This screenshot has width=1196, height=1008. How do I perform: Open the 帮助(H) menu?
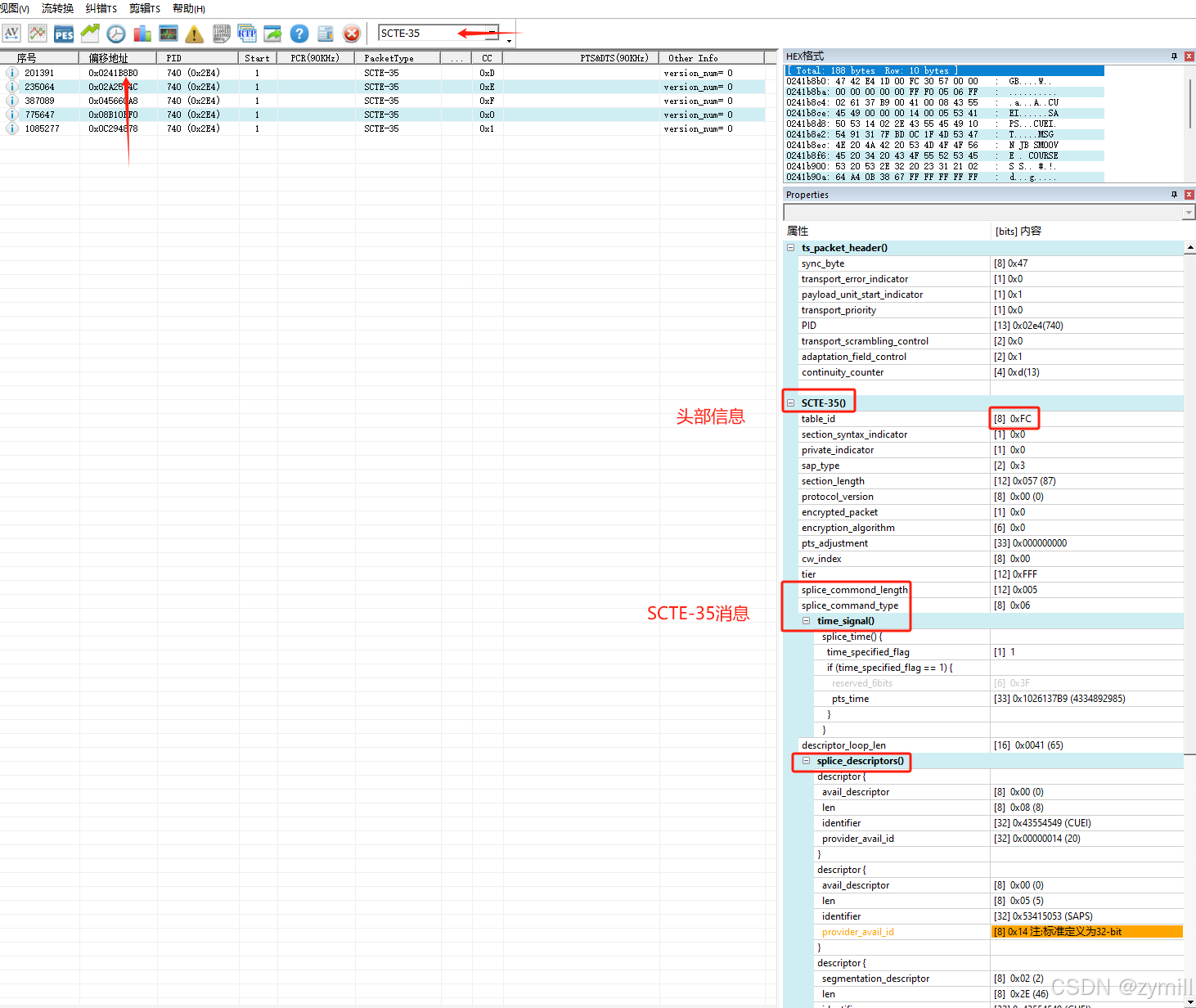pyautogui.click(x=189, y=8)
